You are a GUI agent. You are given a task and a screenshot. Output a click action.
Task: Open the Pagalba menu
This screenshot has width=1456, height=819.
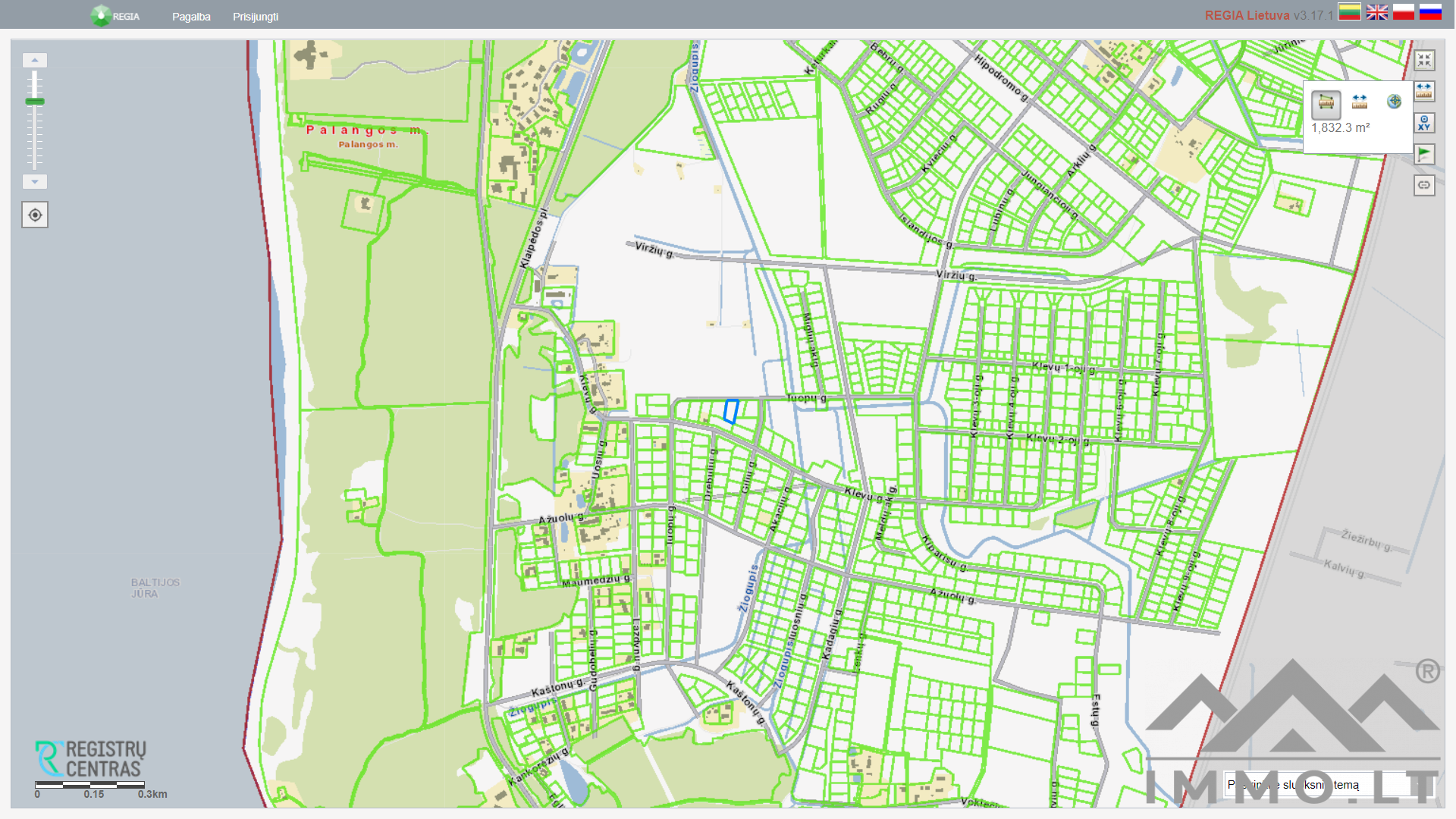191,17
